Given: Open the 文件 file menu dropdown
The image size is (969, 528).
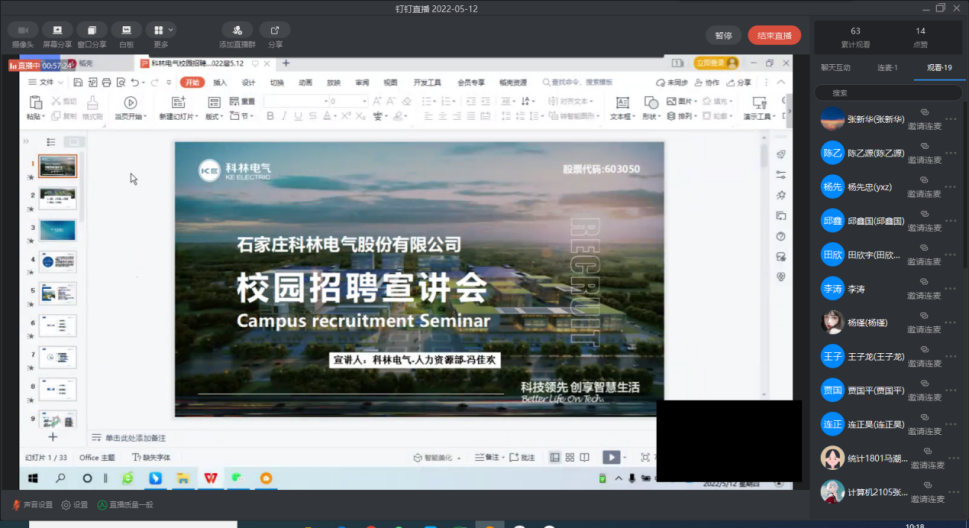Looking at the screenshot, I should coord(42,82).
